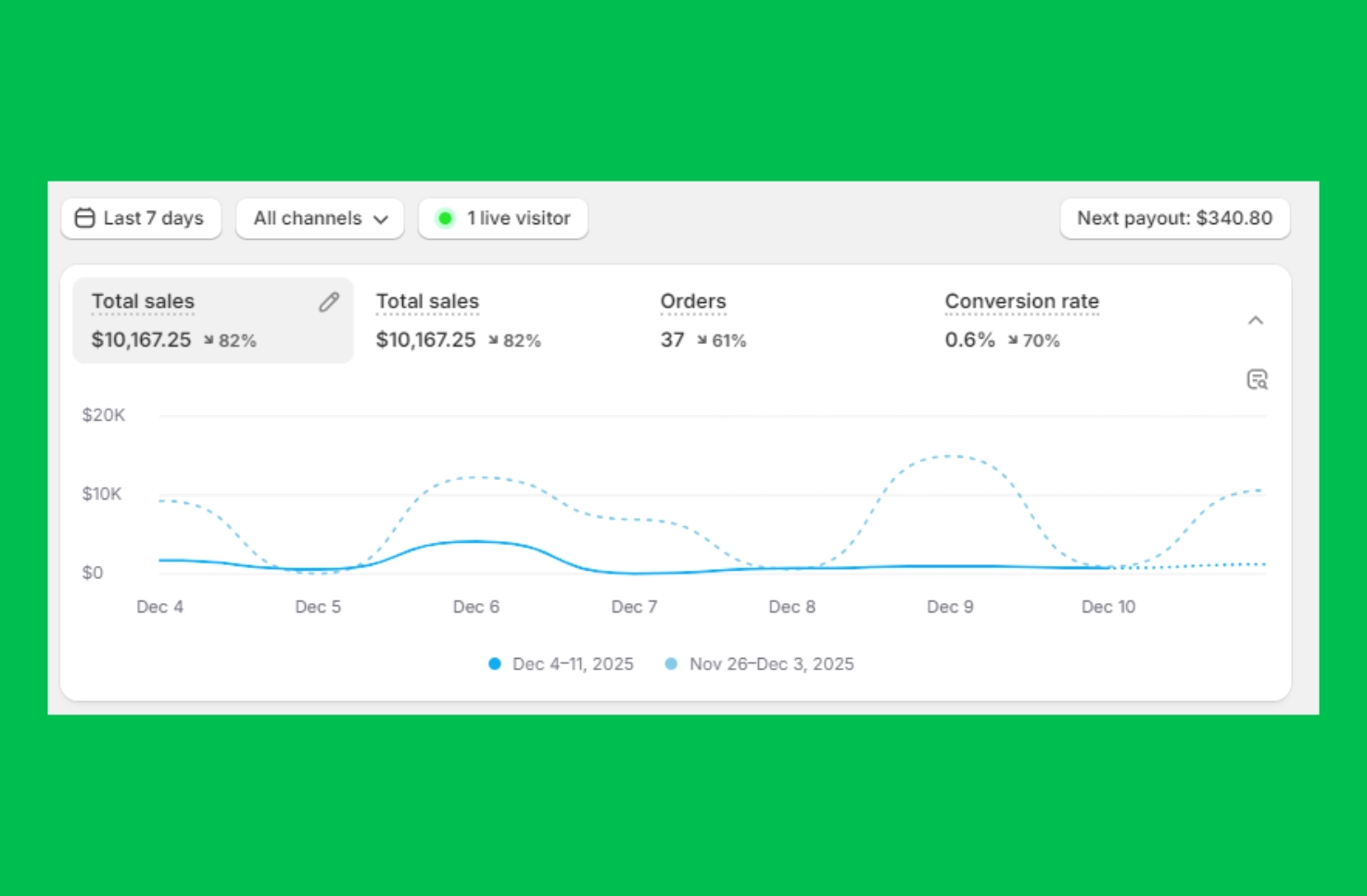The image size is (1367, 896).
Task: Open the view report icon above chart
Action: (1257, 380)
